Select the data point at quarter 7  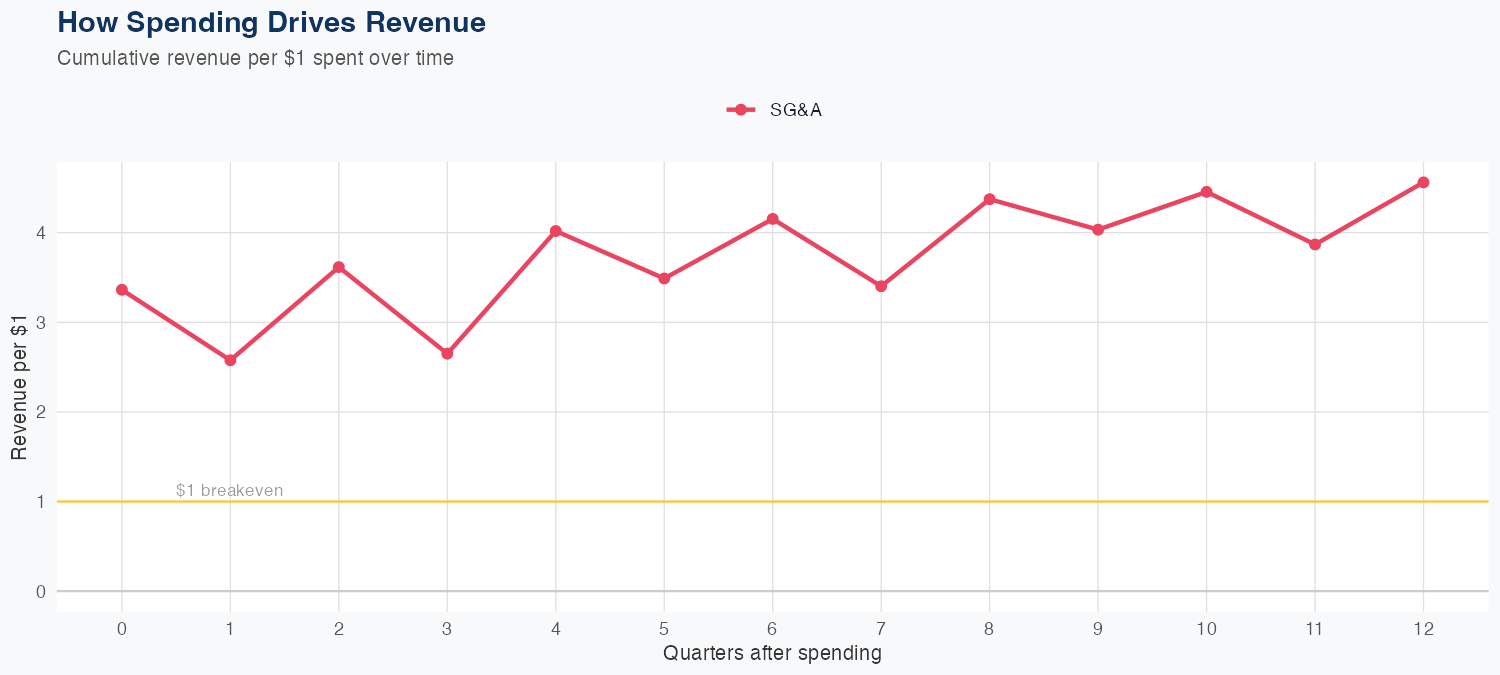click(x=881, y=286)
